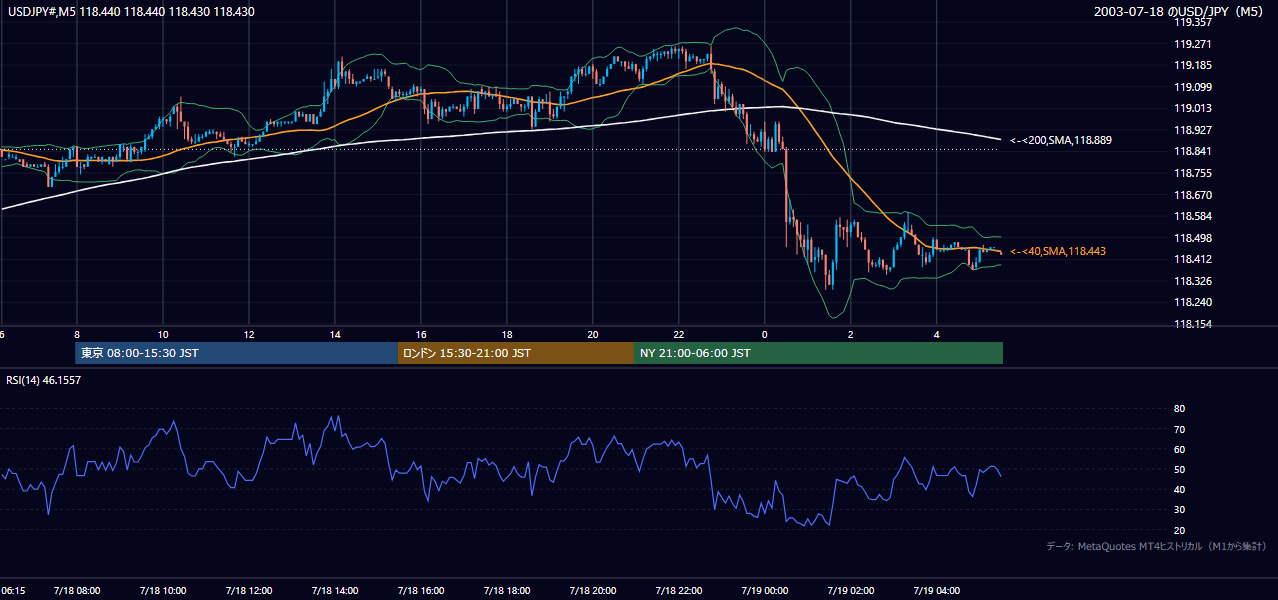Click the 7/18 18:00 date label
Image resolution: width=1278 pixels, height=600 pixels.
pyautogui.click(x=506, y=591)
